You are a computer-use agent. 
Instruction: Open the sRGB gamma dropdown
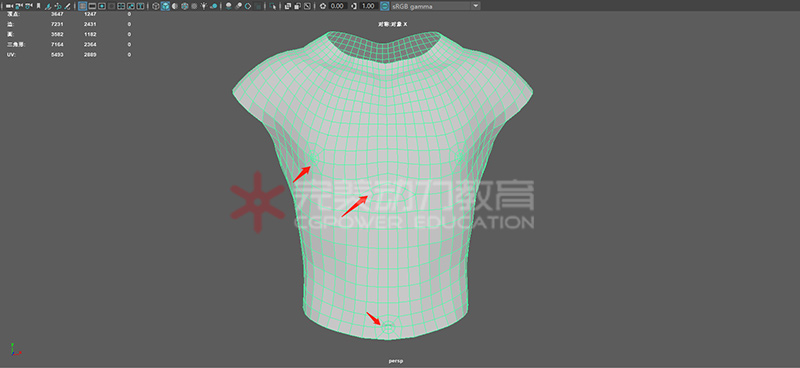pos(436,6)
